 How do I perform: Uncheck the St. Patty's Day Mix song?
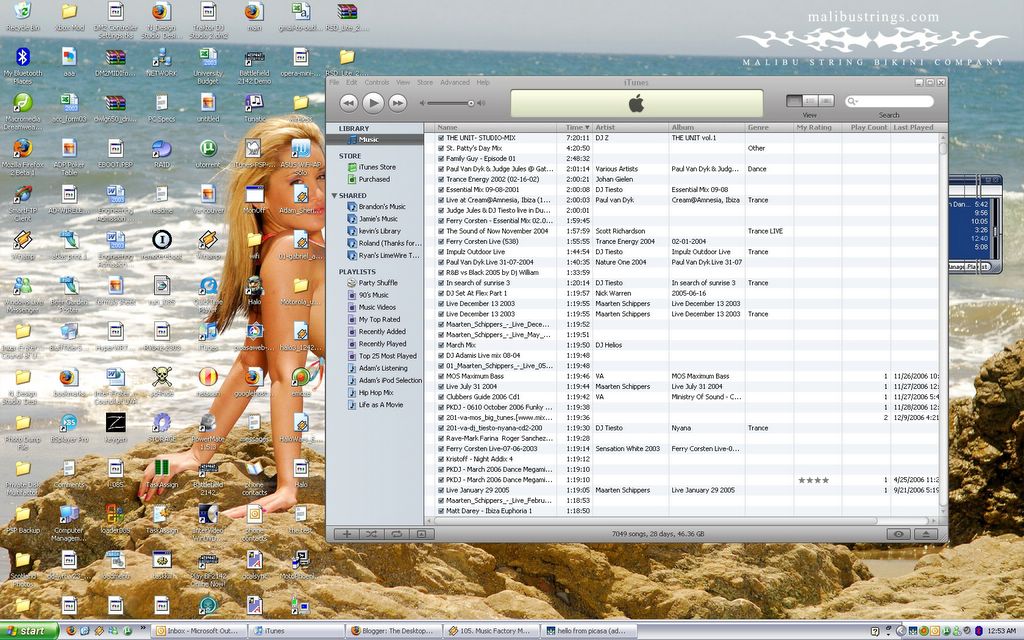[x=441, y=148]
